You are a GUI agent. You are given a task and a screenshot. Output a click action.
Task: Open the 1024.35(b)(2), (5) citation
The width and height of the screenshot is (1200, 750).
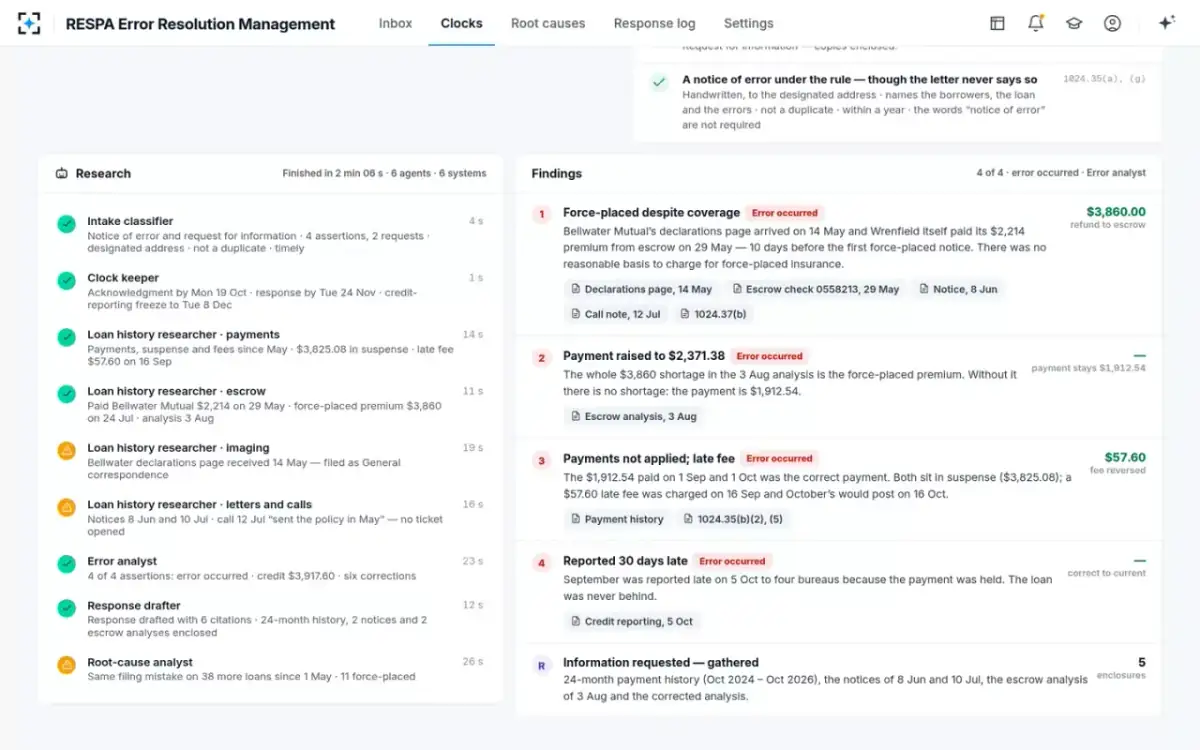pos(733,519)
